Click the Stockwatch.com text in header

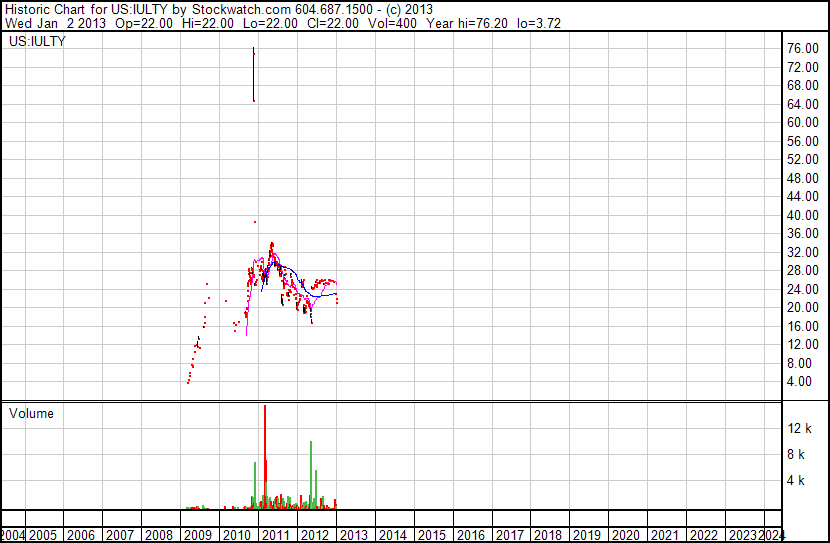pyautogui.click(x=241, y=10)
